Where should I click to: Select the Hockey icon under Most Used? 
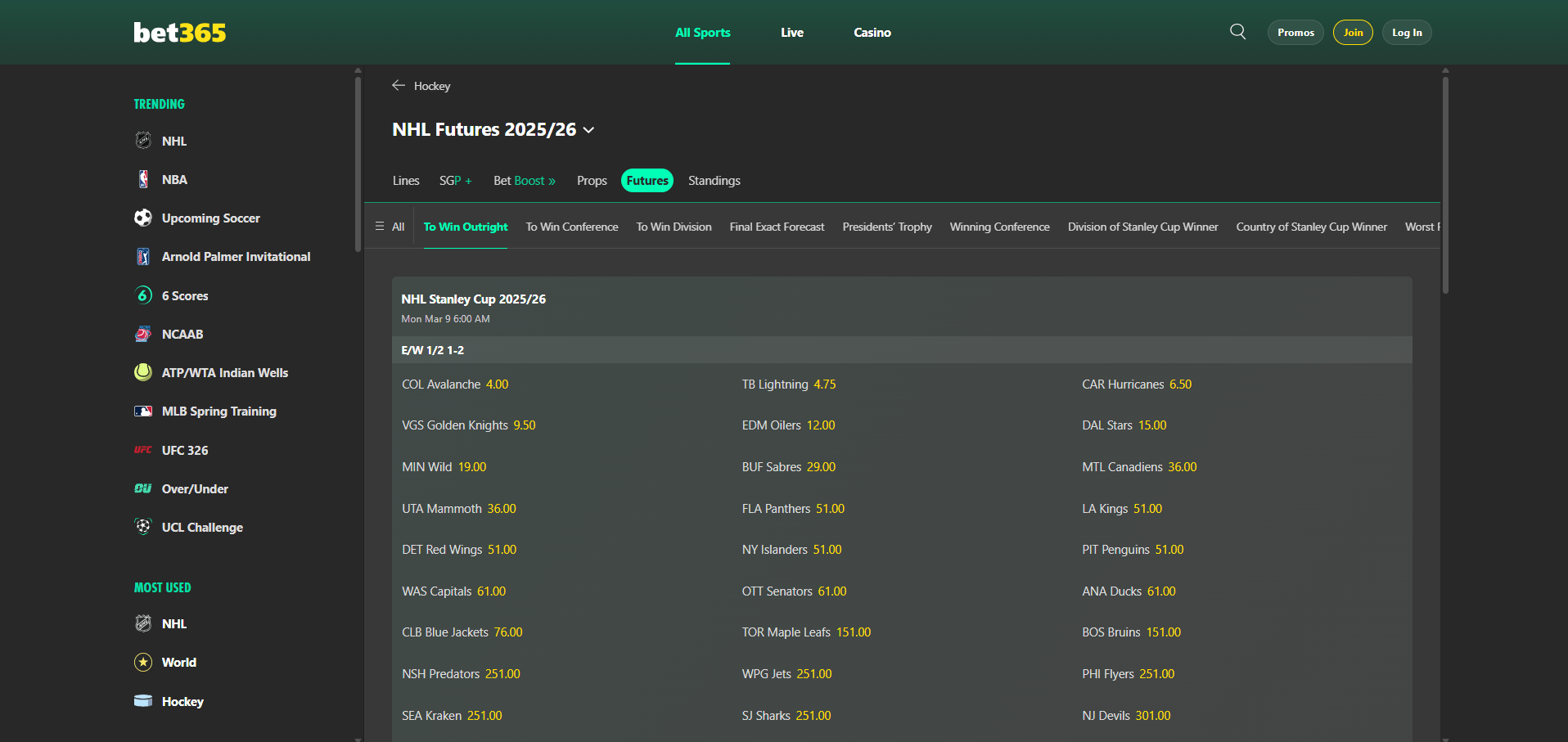pos(142,701)
